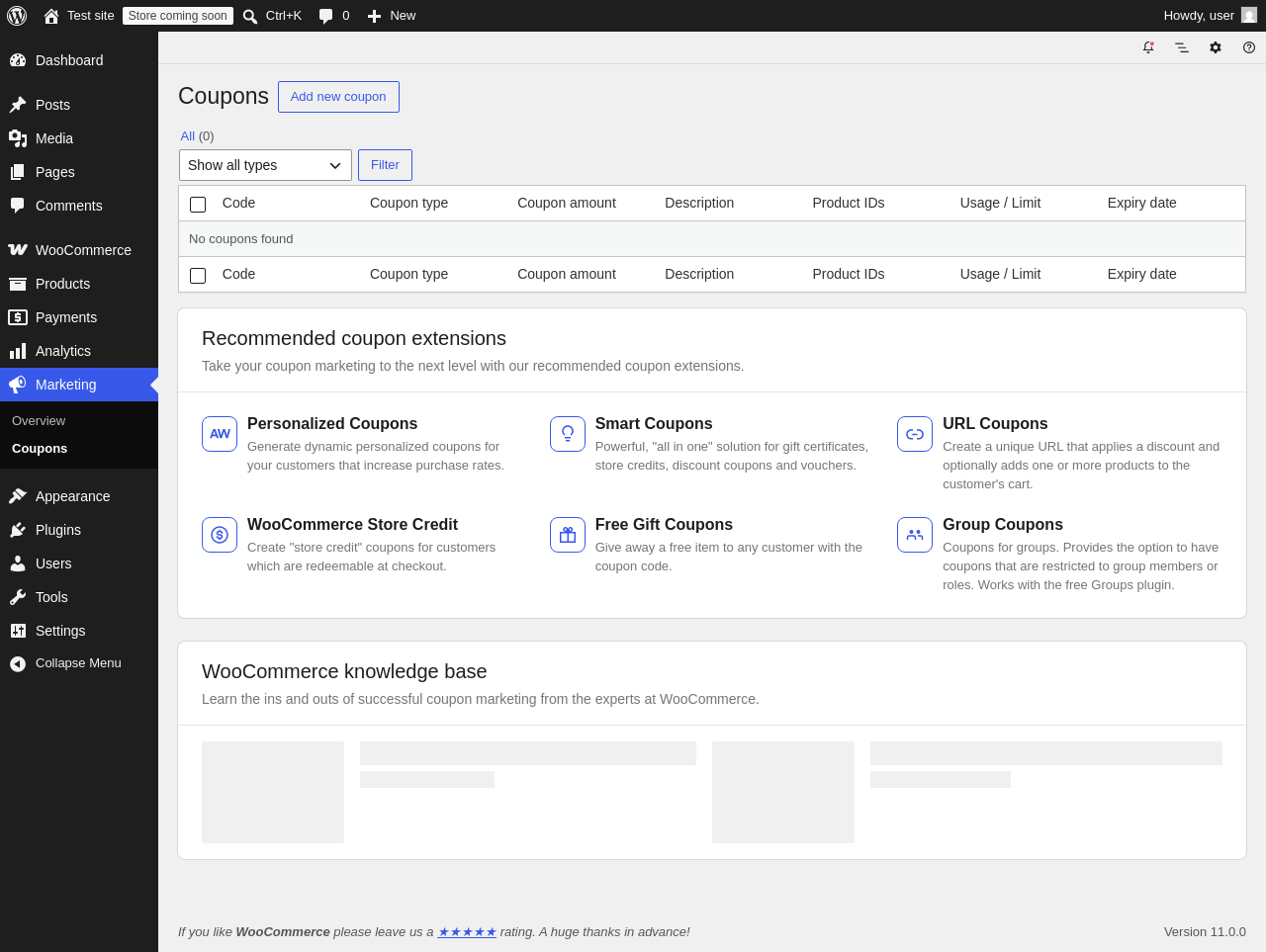Image resolution: width=1266 pixels, height=952 pixels.
Task: Click the Test site home icon
Action: coord(51,16)
